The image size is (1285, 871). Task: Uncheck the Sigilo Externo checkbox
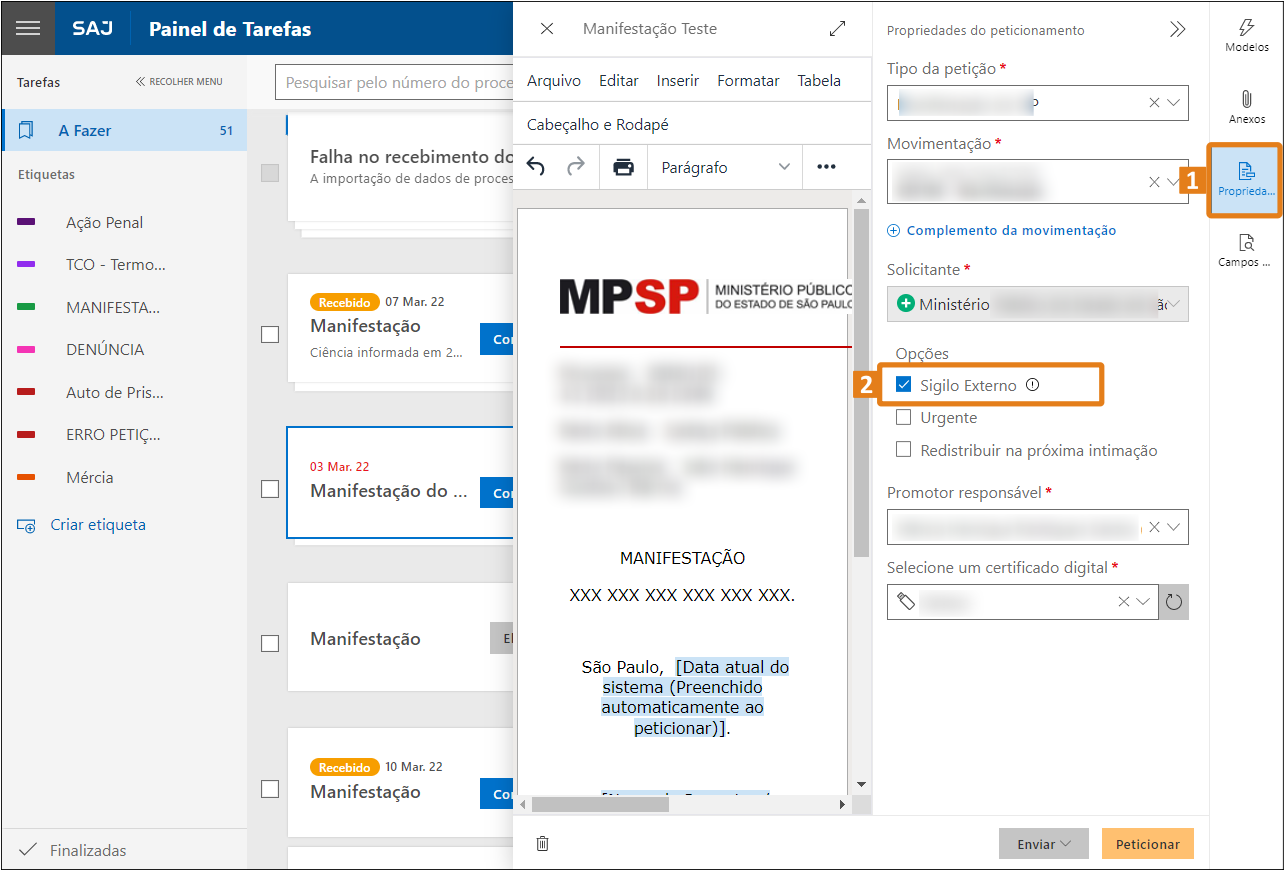click(905, 384)
